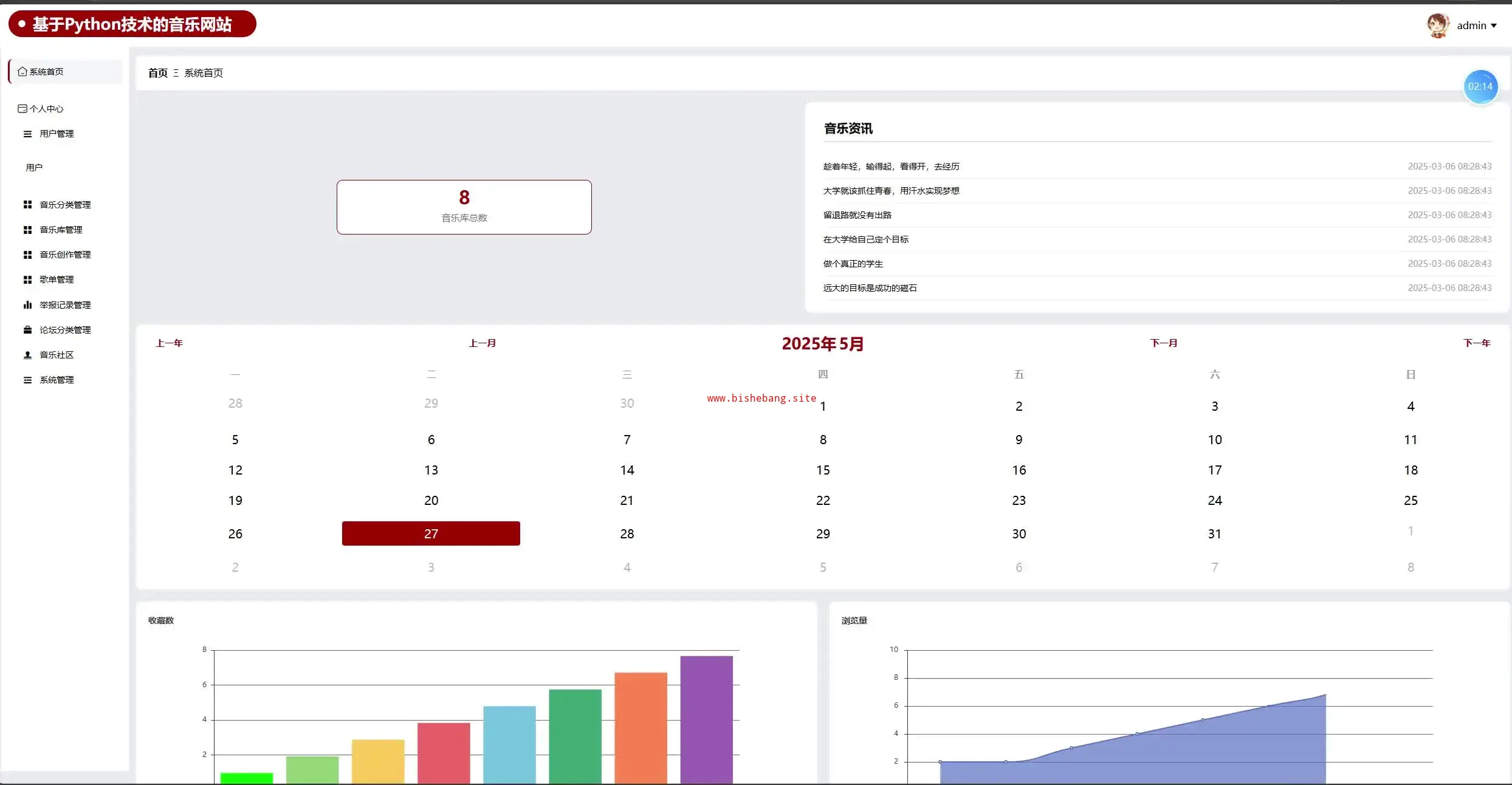
Task: Click the admin avatar image
Action: [x=1438, y=25]
